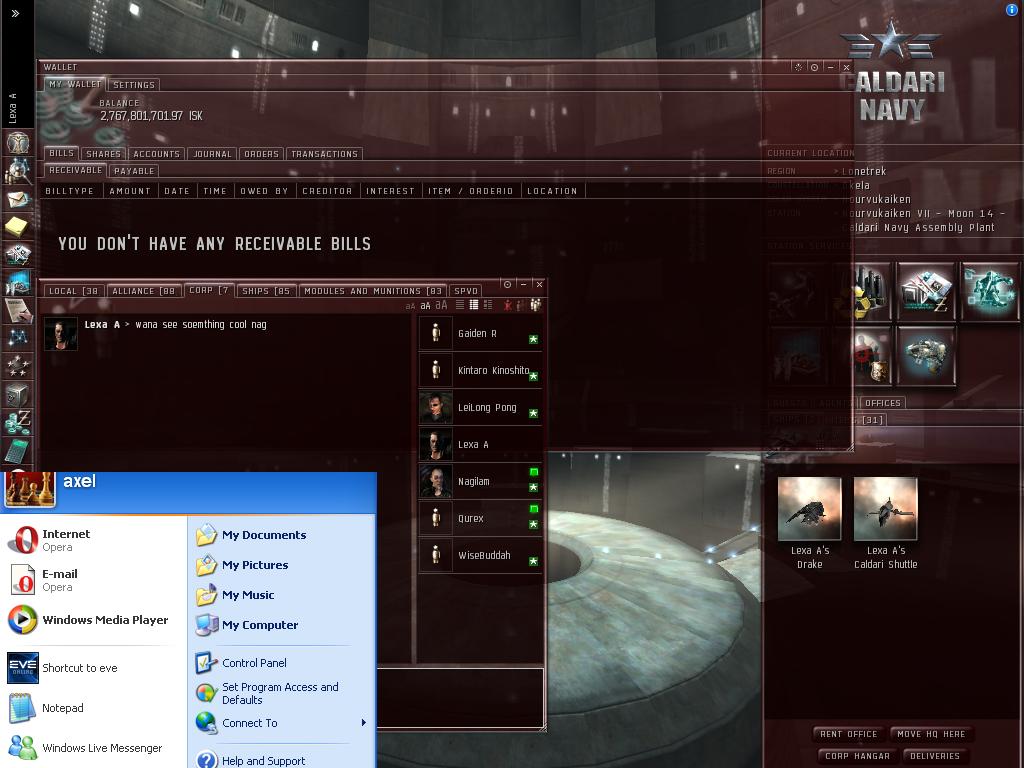Click the red person icon in chat header
This screenshot has width=1024, height=768.
tap(507, 305)
